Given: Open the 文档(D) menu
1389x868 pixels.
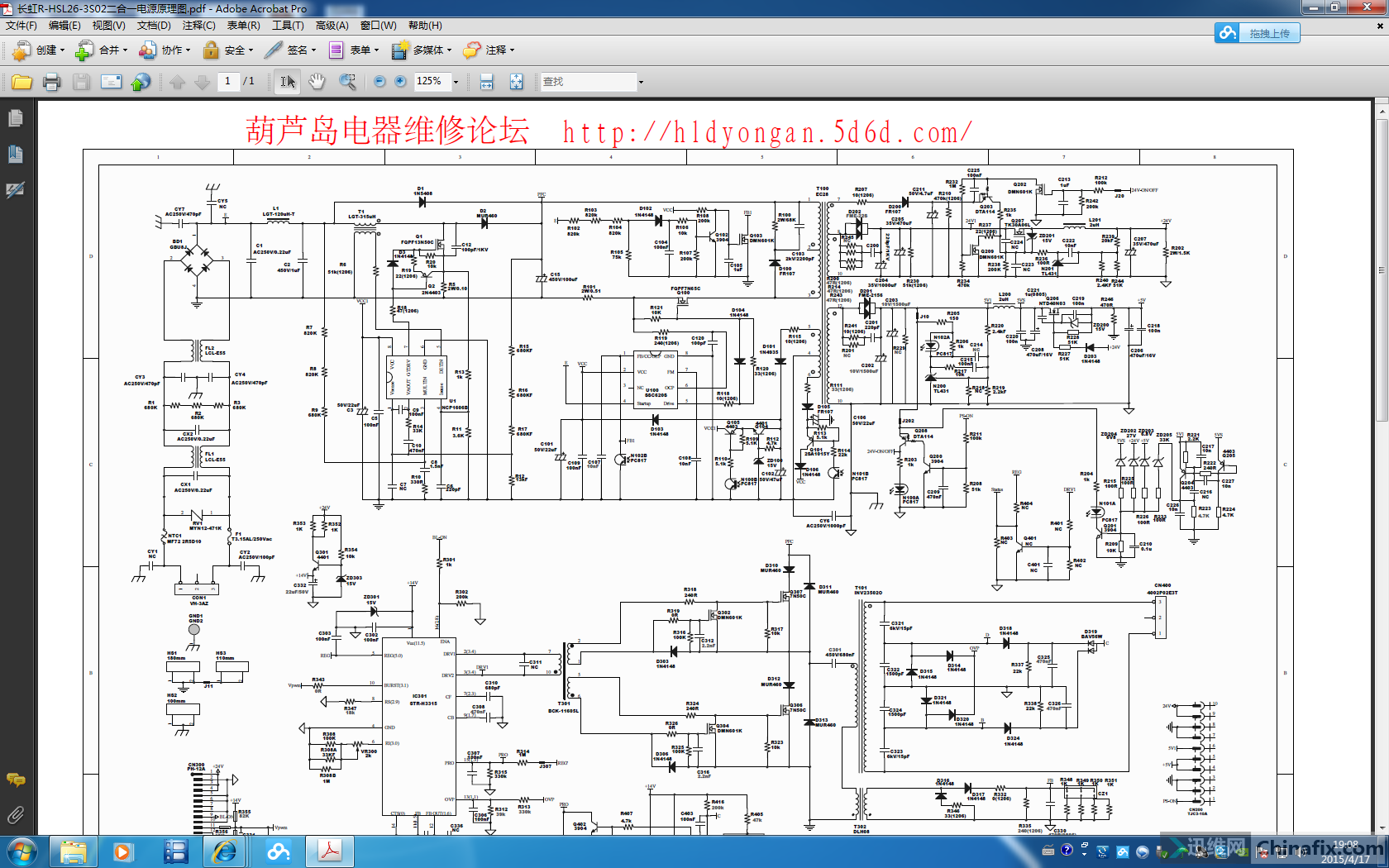Looking at the screenshot, I should point(154,26).
